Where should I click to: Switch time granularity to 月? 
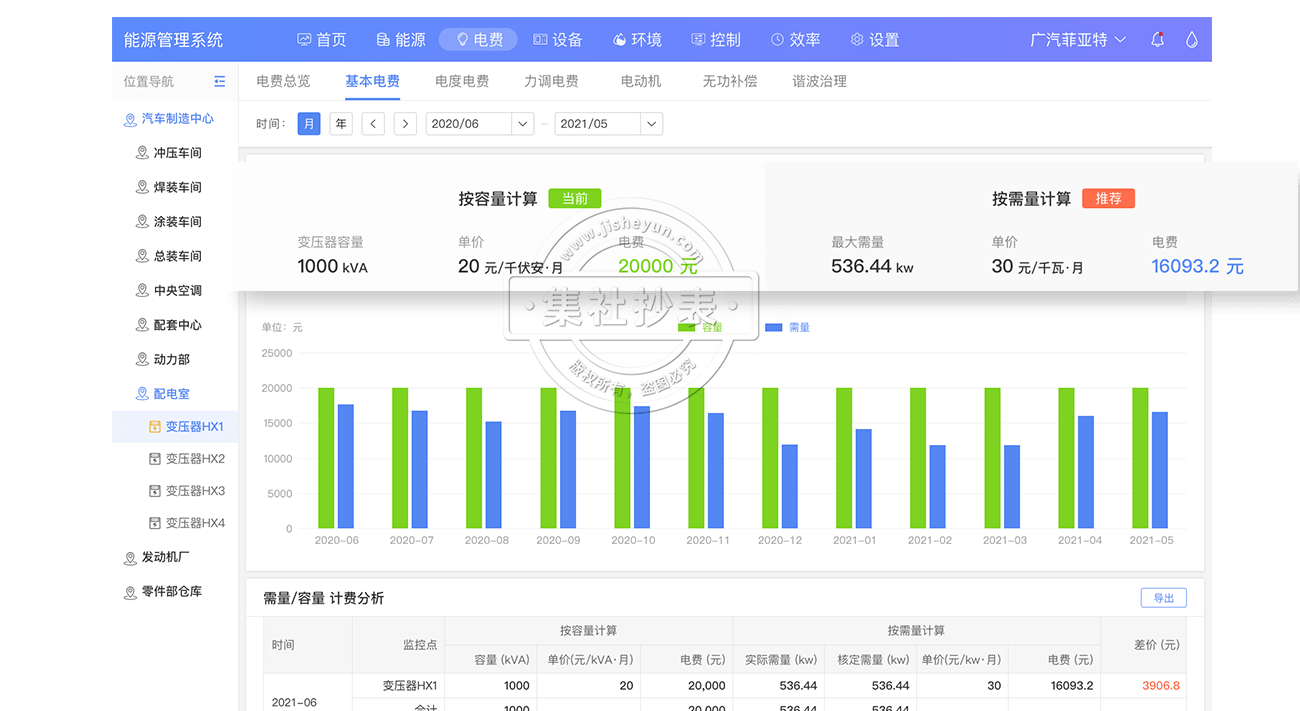tap(309, 124)
